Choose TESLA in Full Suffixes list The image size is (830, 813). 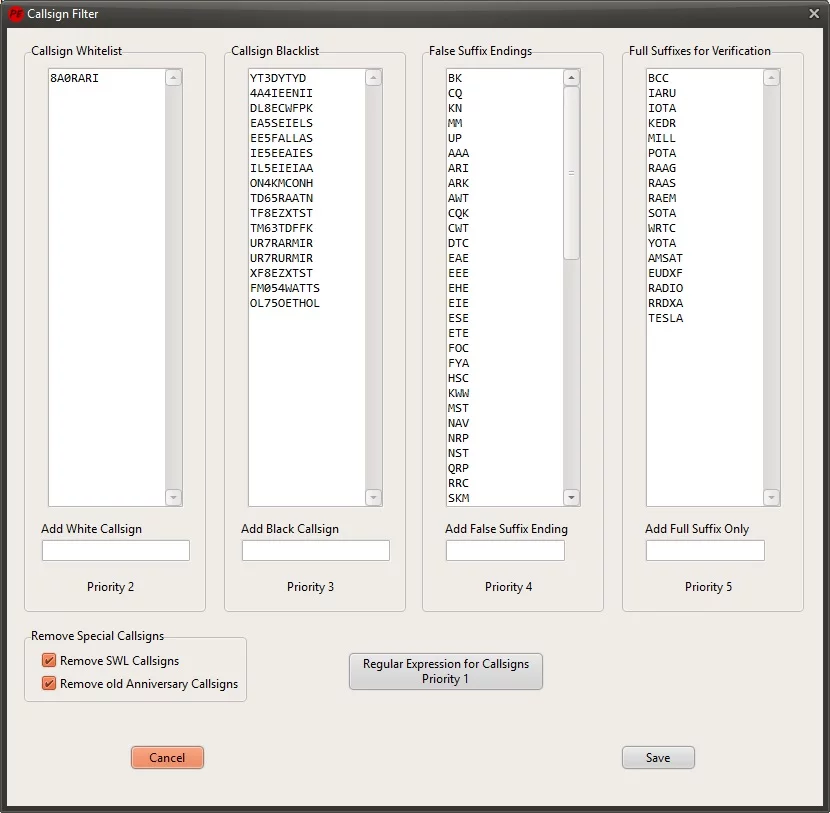[x=666, y=318]
